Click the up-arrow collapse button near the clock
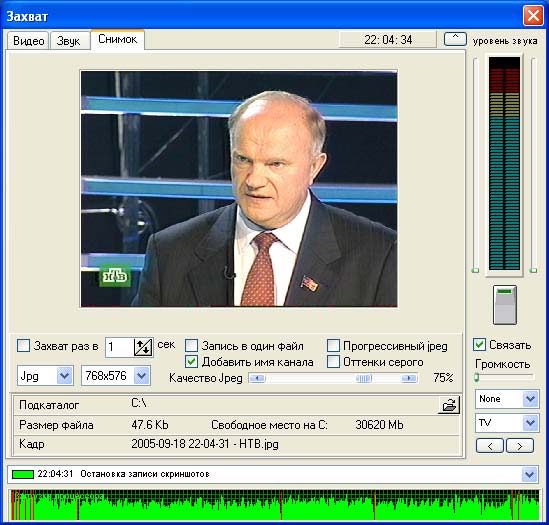 pyautogui.click(x=455, y=39)
